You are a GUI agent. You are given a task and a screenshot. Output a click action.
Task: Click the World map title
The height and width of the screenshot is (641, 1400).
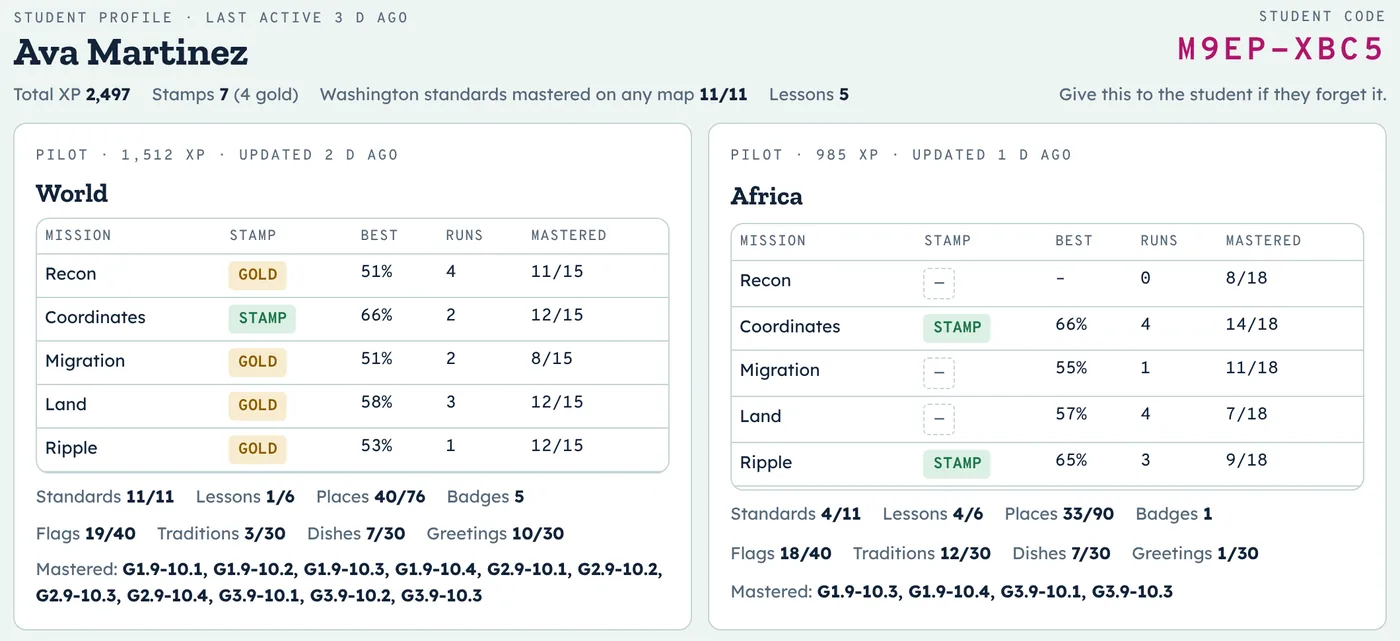pos(72,193)
